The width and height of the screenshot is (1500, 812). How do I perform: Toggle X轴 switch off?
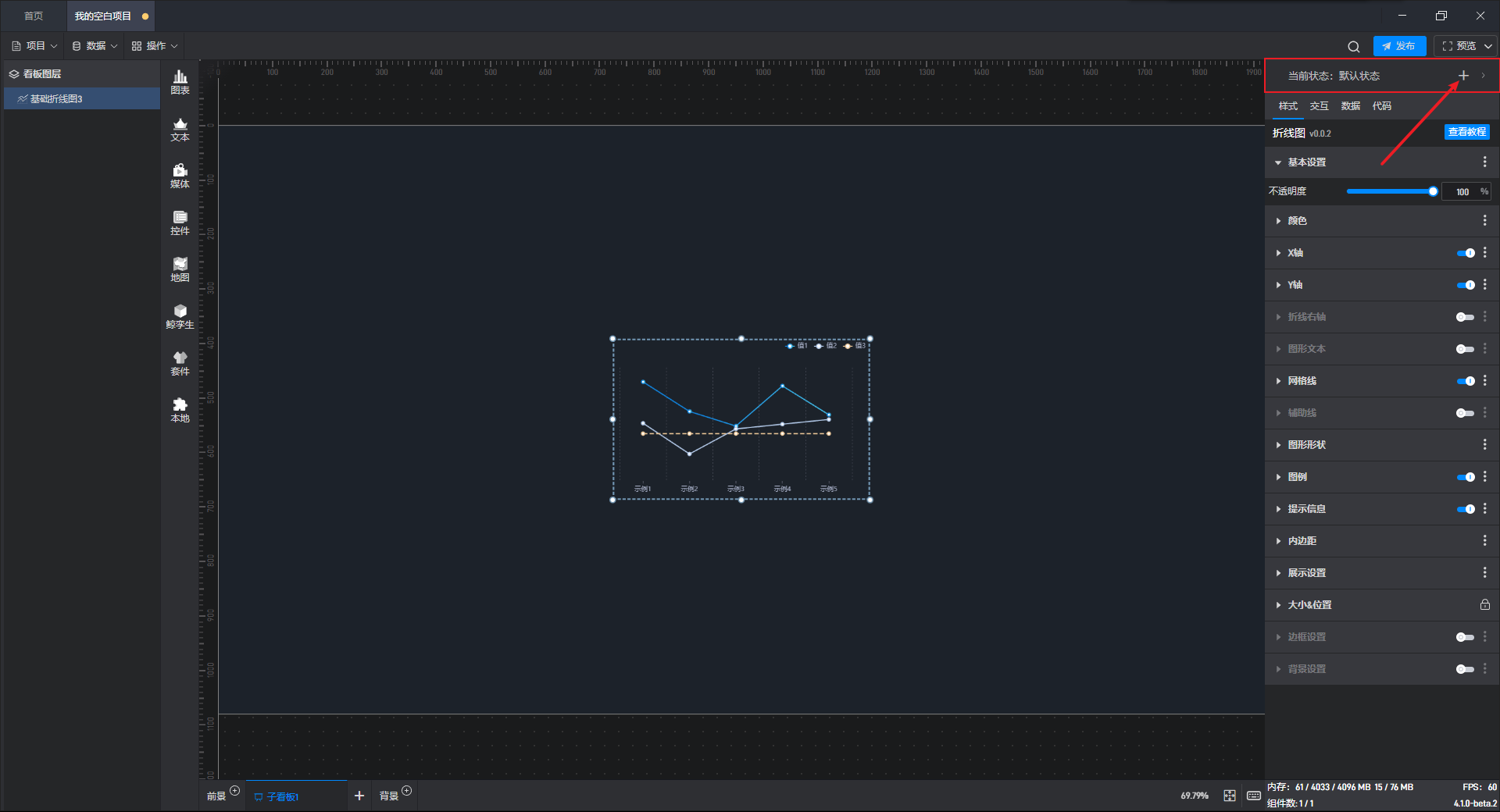click(1466, 253)
